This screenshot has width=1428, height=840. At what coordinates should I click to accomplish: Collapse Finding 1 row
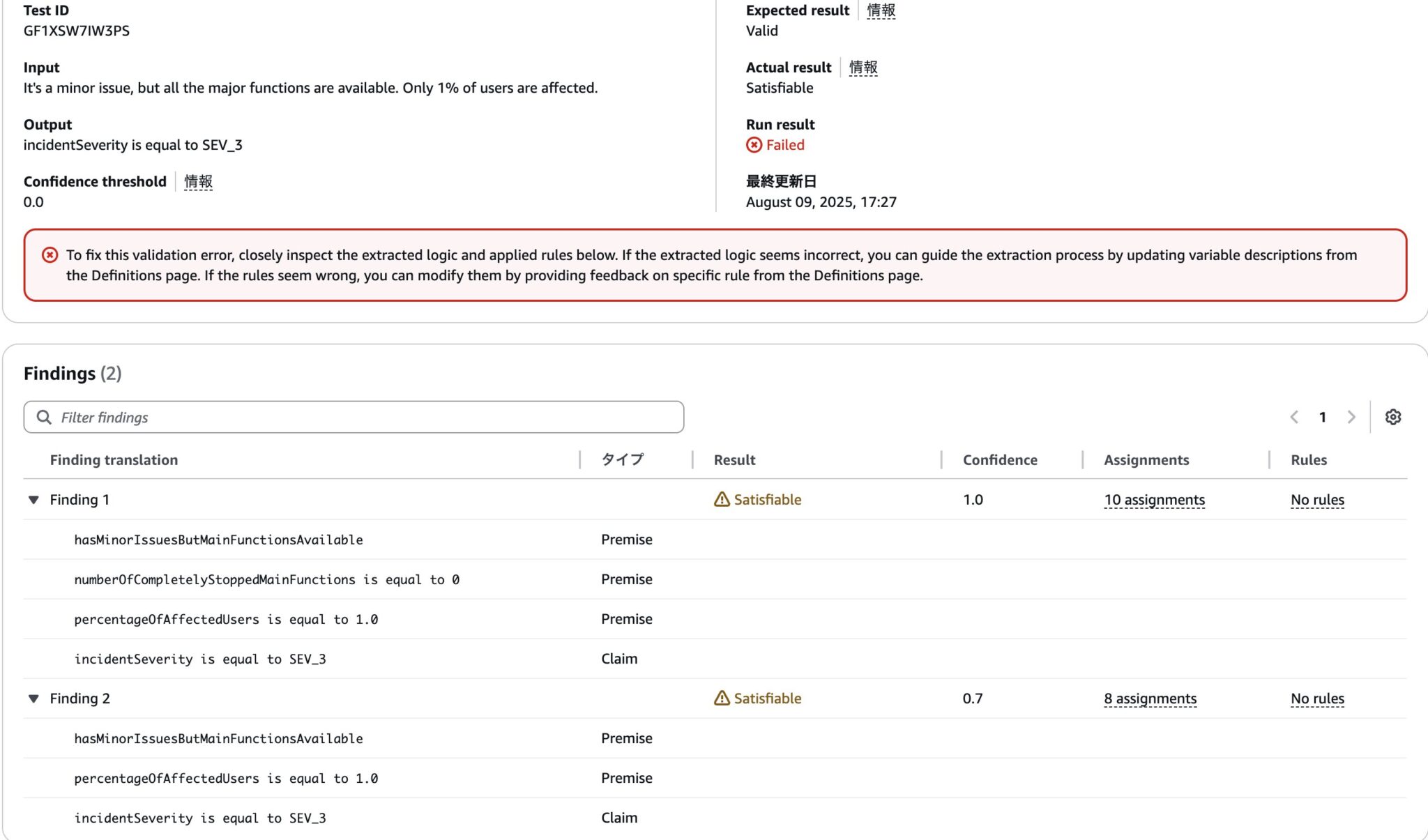pyautogui.click(x=33, y=500)
